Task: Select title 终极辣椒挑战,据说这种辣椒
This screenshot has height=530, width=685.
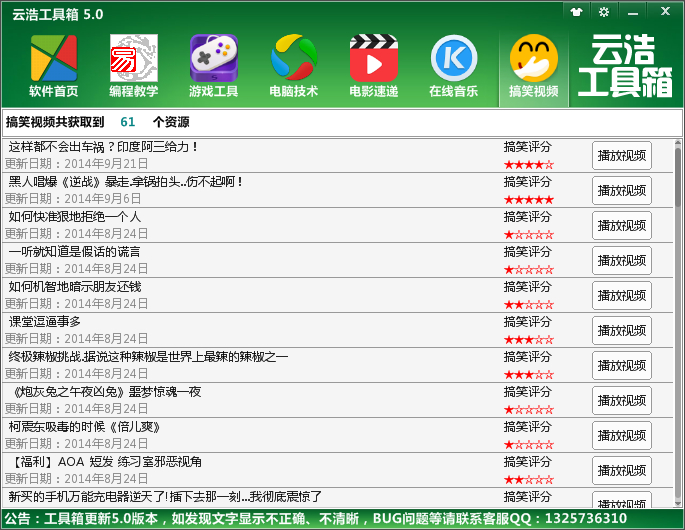Action: click(148, 357)
